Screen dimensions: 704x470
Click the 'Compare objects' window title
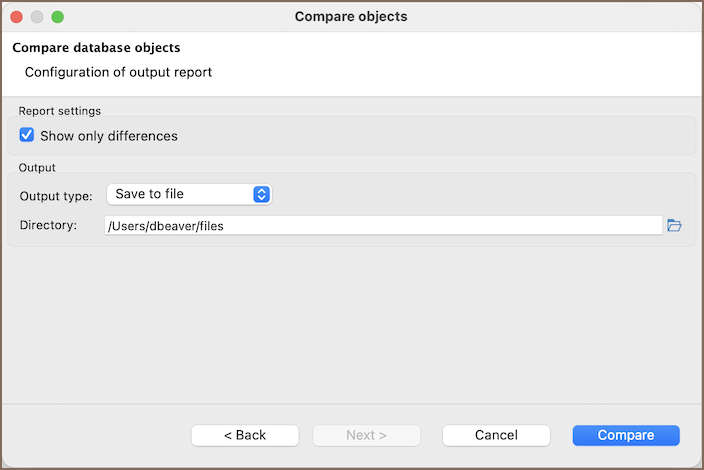(x=351, y=17)
